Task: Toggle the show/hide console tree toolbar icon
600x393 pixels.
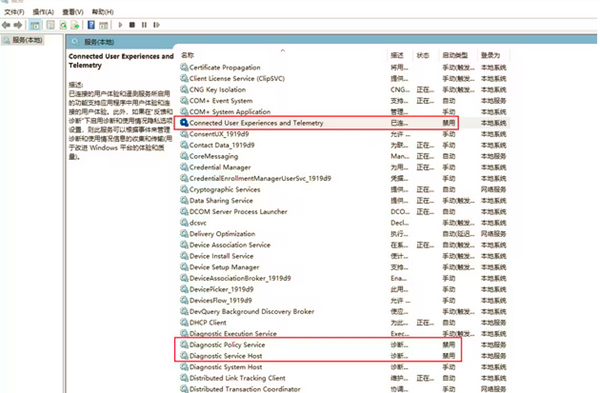Action: pos(35,25)
